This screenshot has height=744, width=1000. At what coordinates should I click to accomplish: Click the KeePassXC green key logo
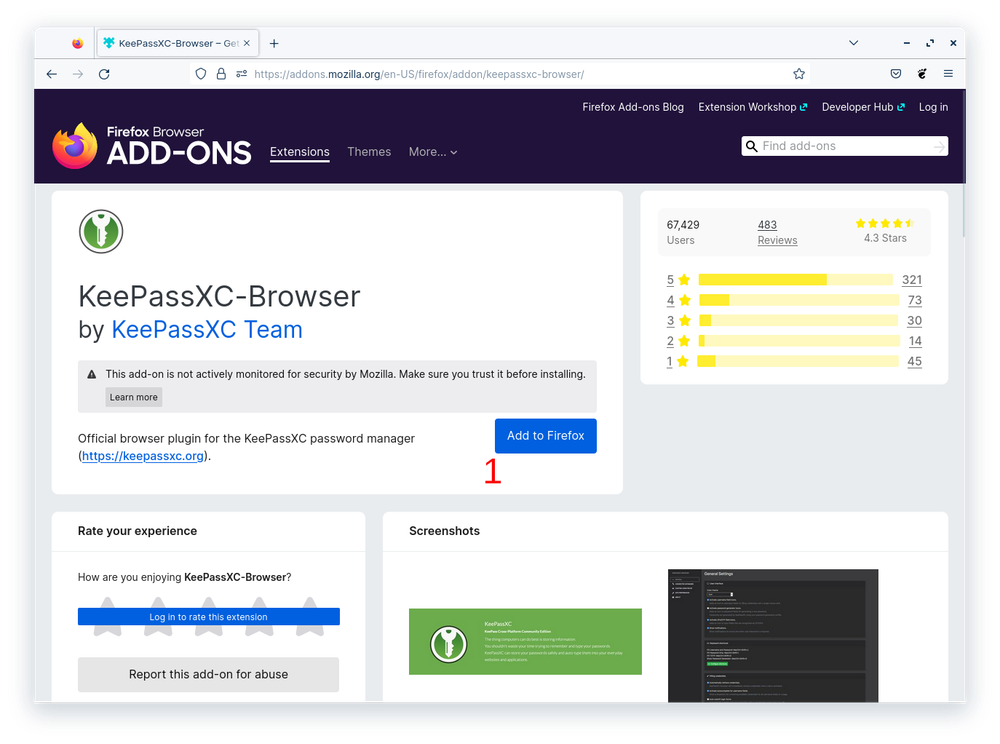[x=100, y=231]
